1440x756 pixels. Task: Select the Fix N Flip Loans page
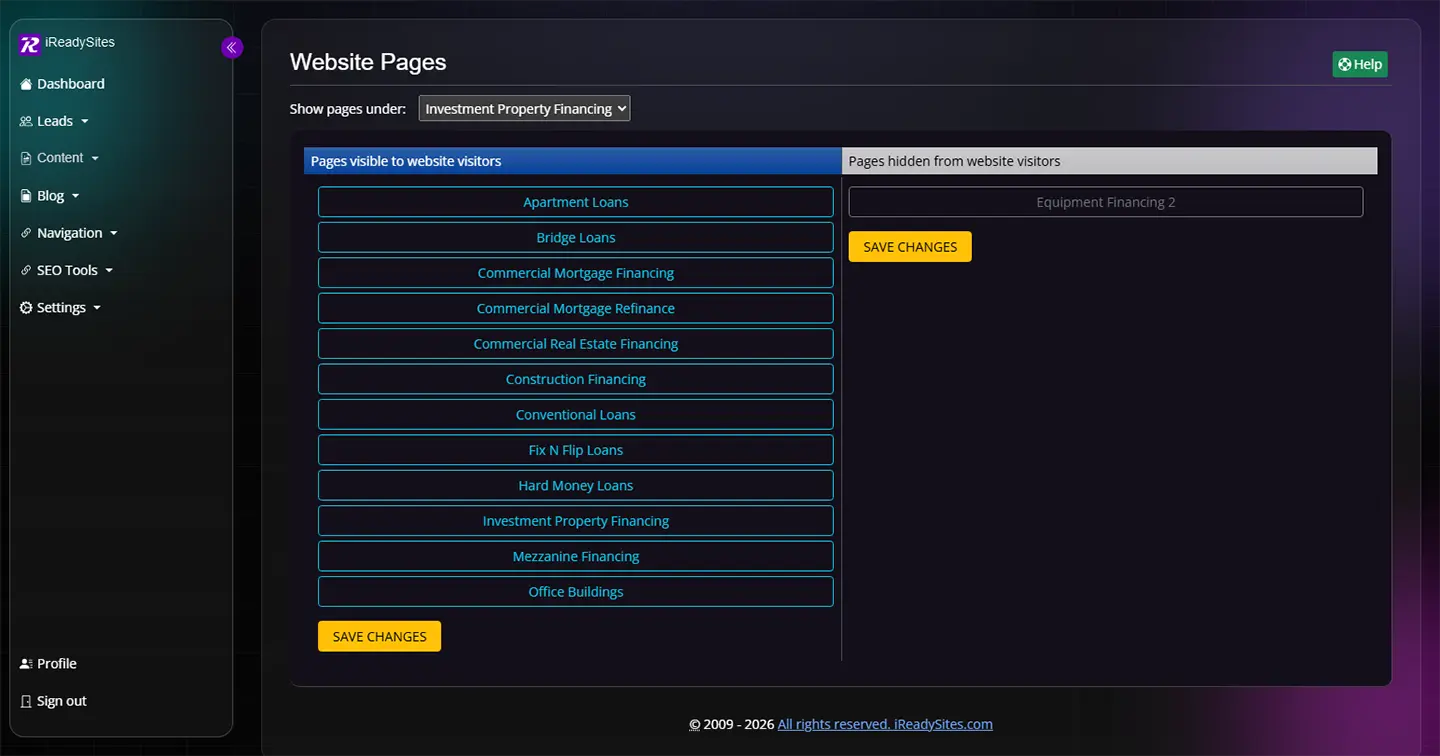576,450
